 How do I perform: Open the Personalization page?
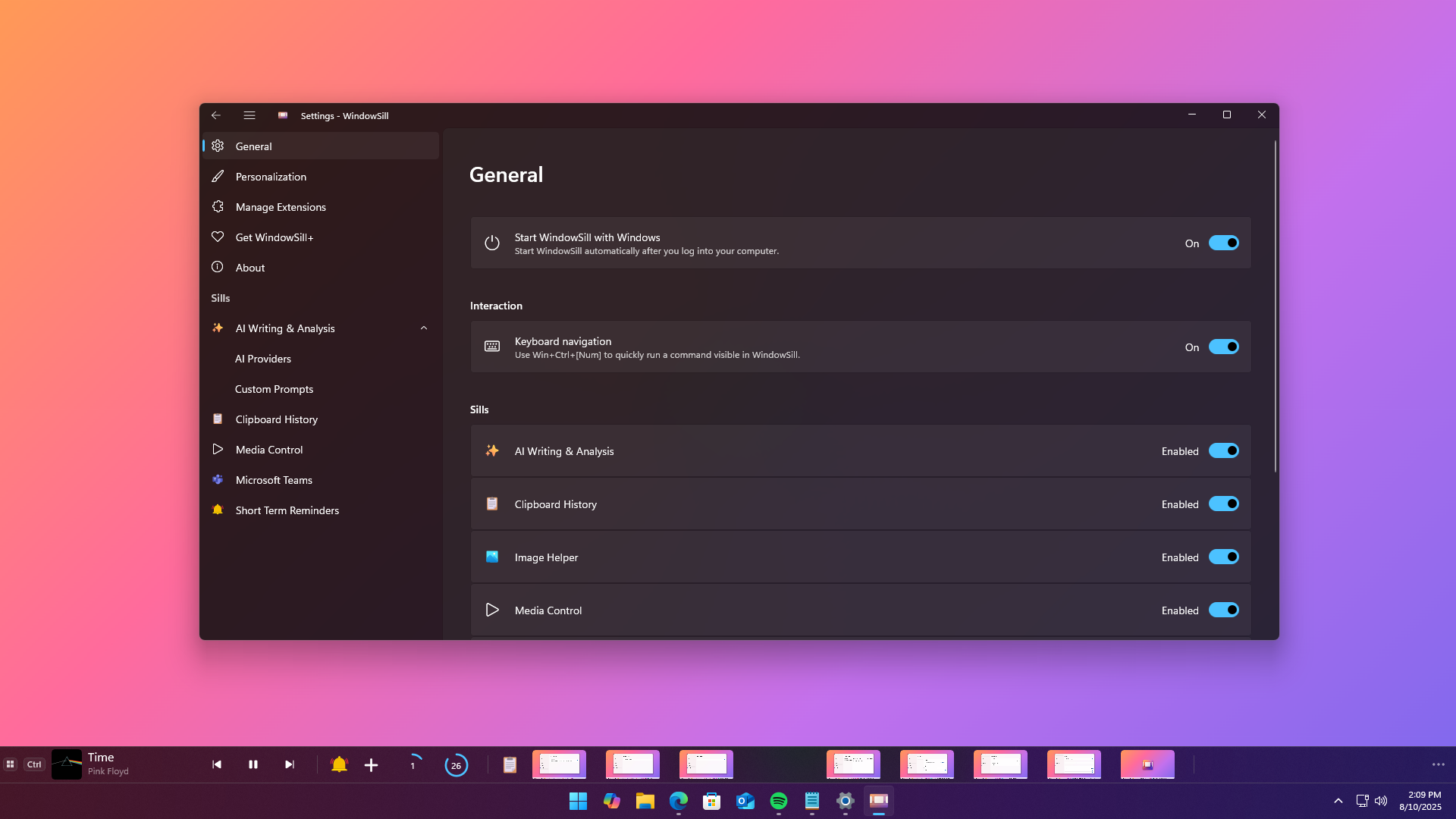pos(271,177)
